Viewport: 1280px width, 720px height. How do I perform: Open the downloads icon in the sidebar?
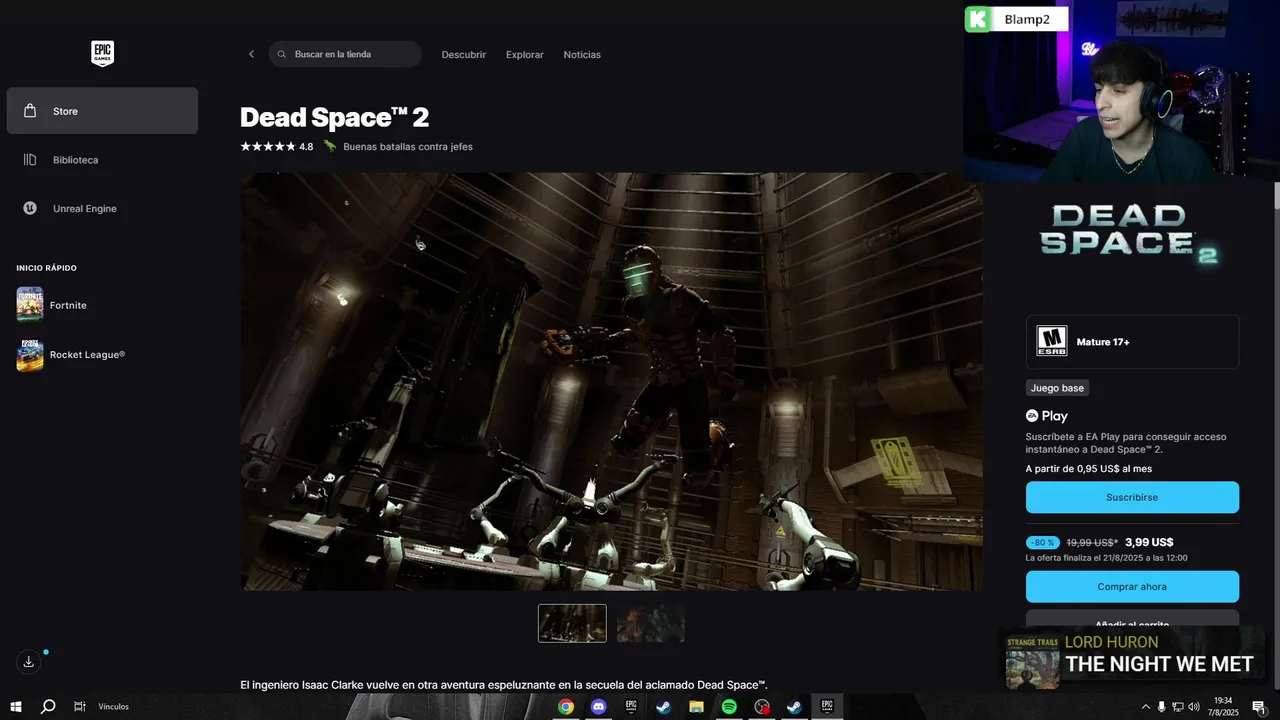coord(29,662)
